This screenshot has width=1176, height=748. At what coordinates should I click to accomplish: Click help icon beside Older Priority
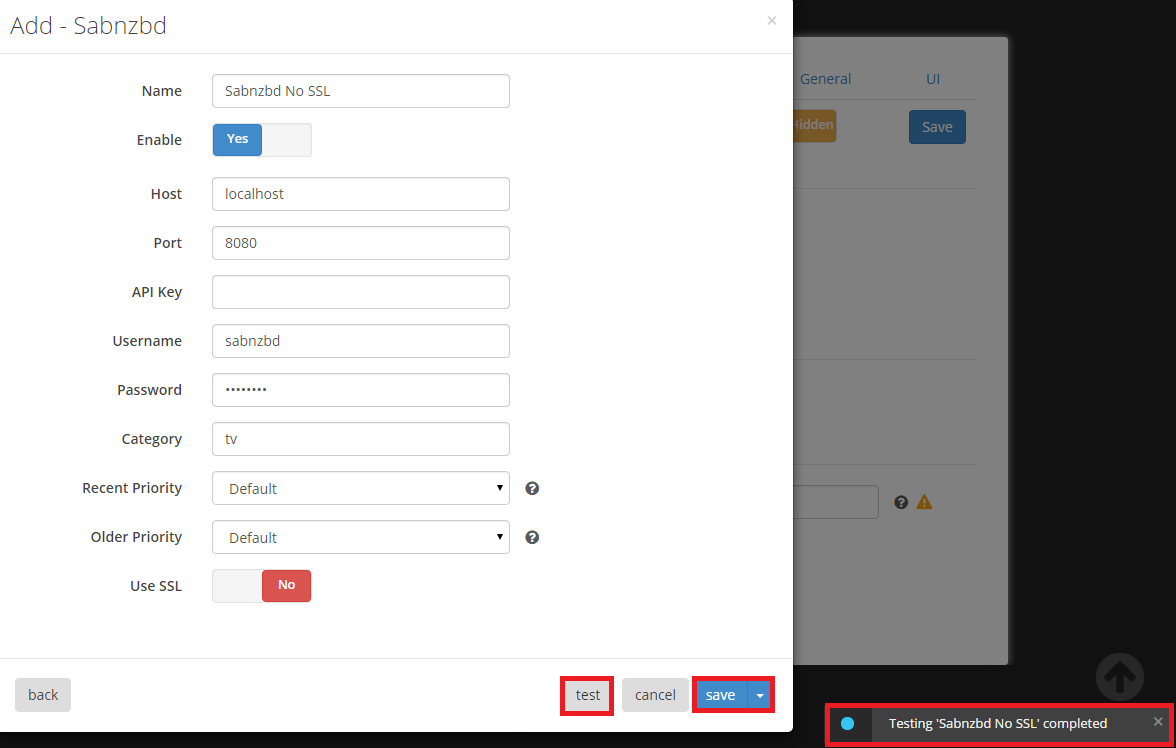point(532,537)
